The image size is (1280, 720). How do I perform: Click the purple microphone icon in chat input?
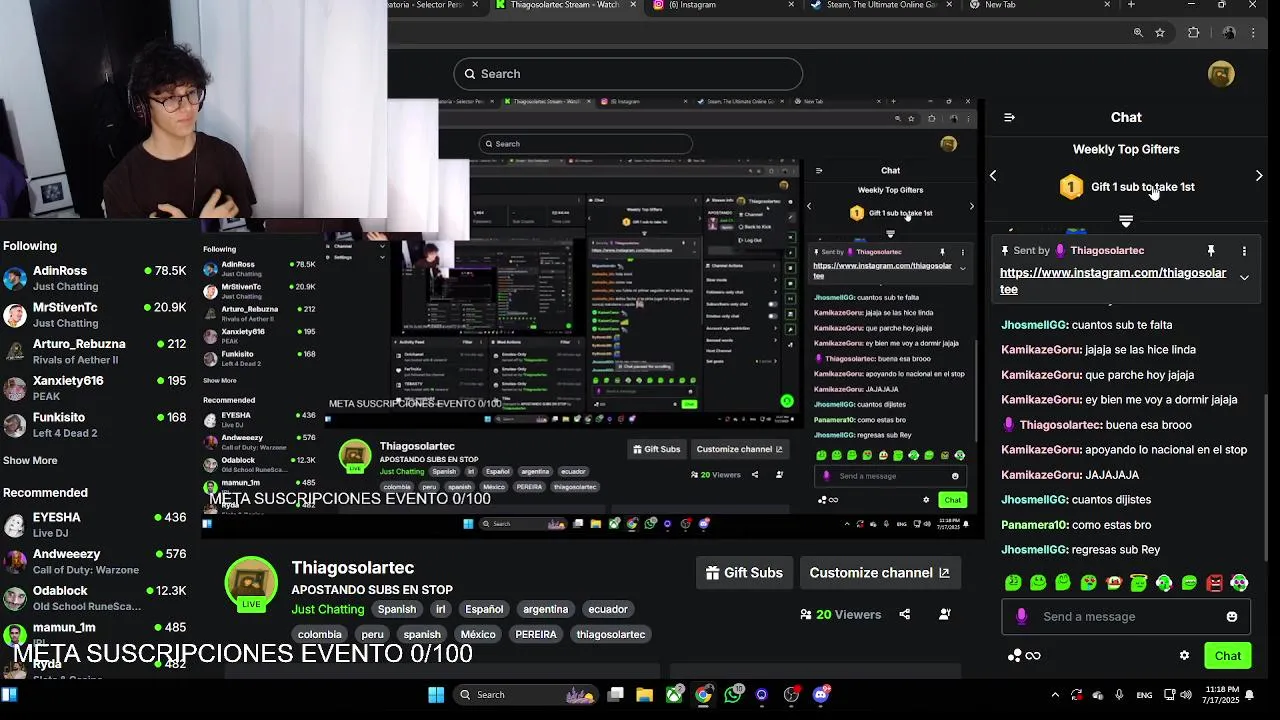tap(1021, 617)
